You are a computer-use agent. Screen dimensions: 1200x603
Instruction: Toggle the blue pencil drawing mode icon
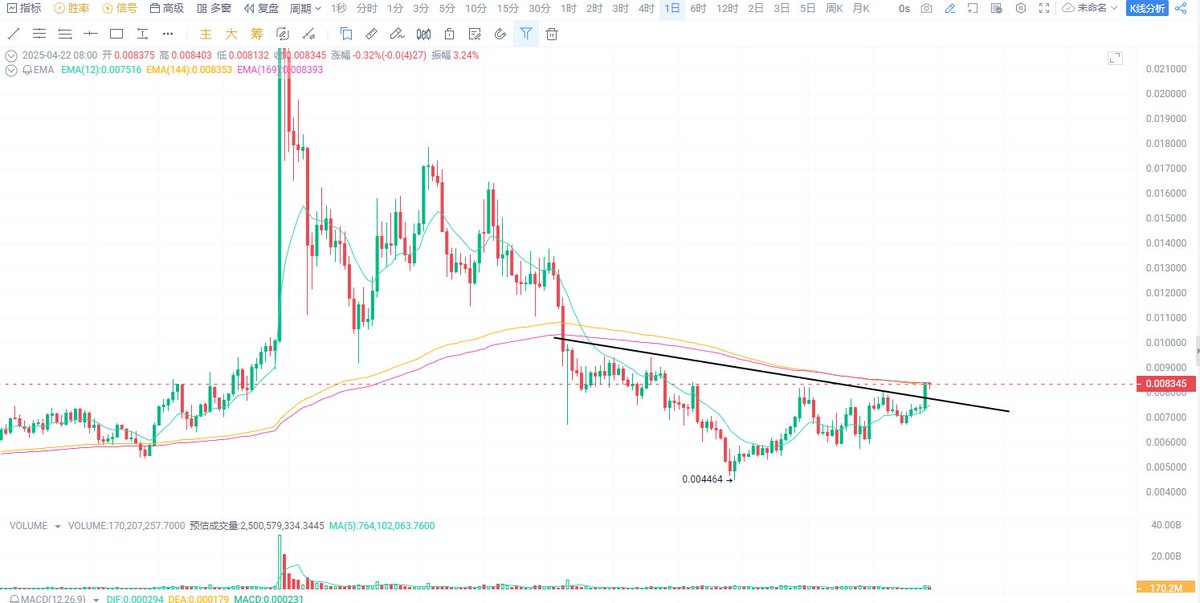point(948,8)
